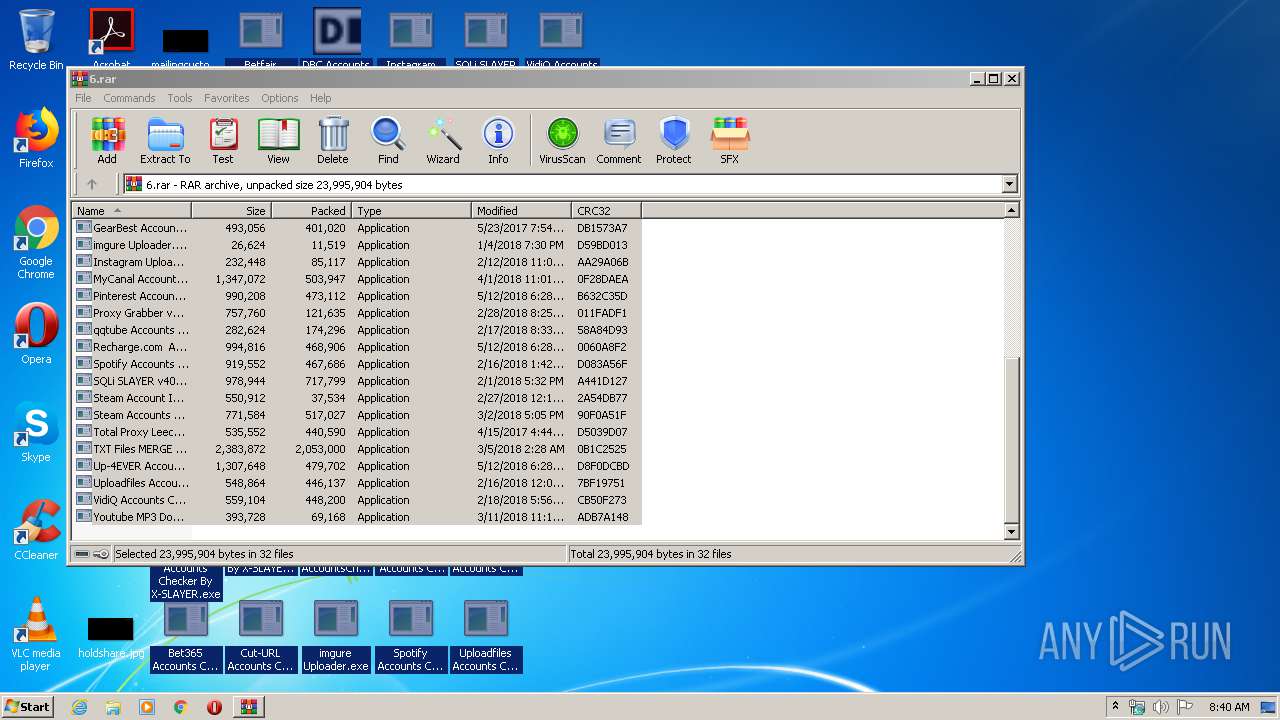The height and width of the screenshot is (720, 1280).
Task: Click the Acrobat desktop shortcut
Action: point(112,38)
